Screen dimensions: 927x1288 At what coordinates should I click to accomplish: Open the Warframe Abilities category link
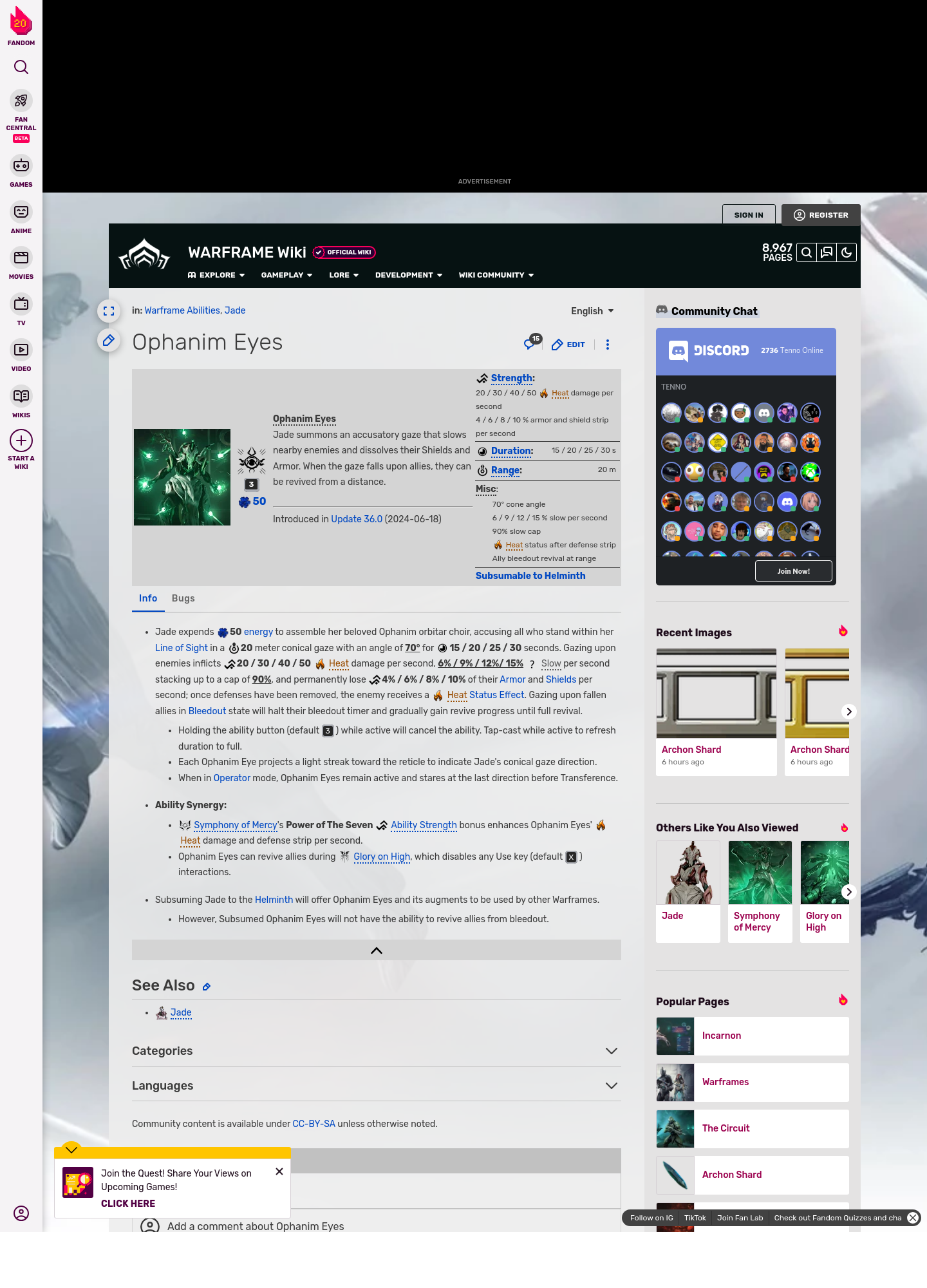(182, 310)
